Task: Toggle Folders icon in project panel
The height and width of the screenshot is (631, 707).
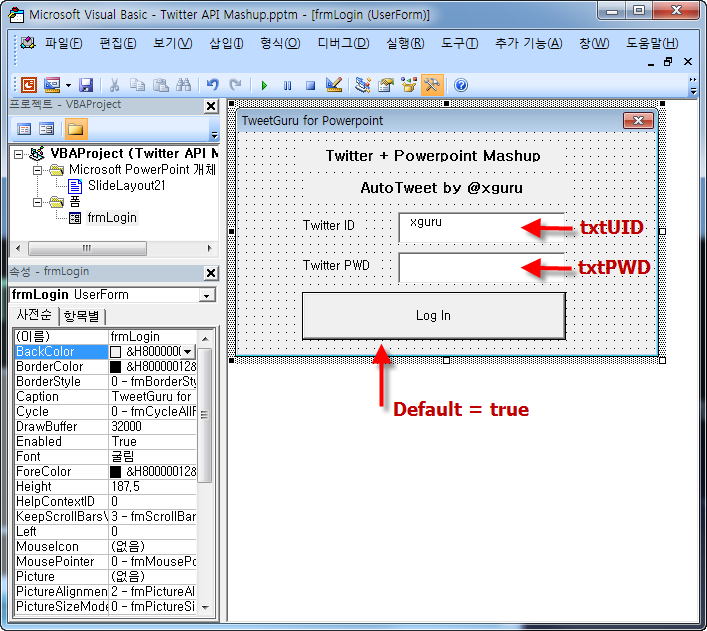Action: pyautogui.click(x=76, y=129)
